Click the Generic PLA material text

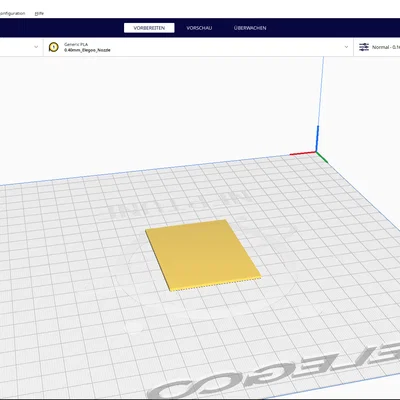[76, 44]
